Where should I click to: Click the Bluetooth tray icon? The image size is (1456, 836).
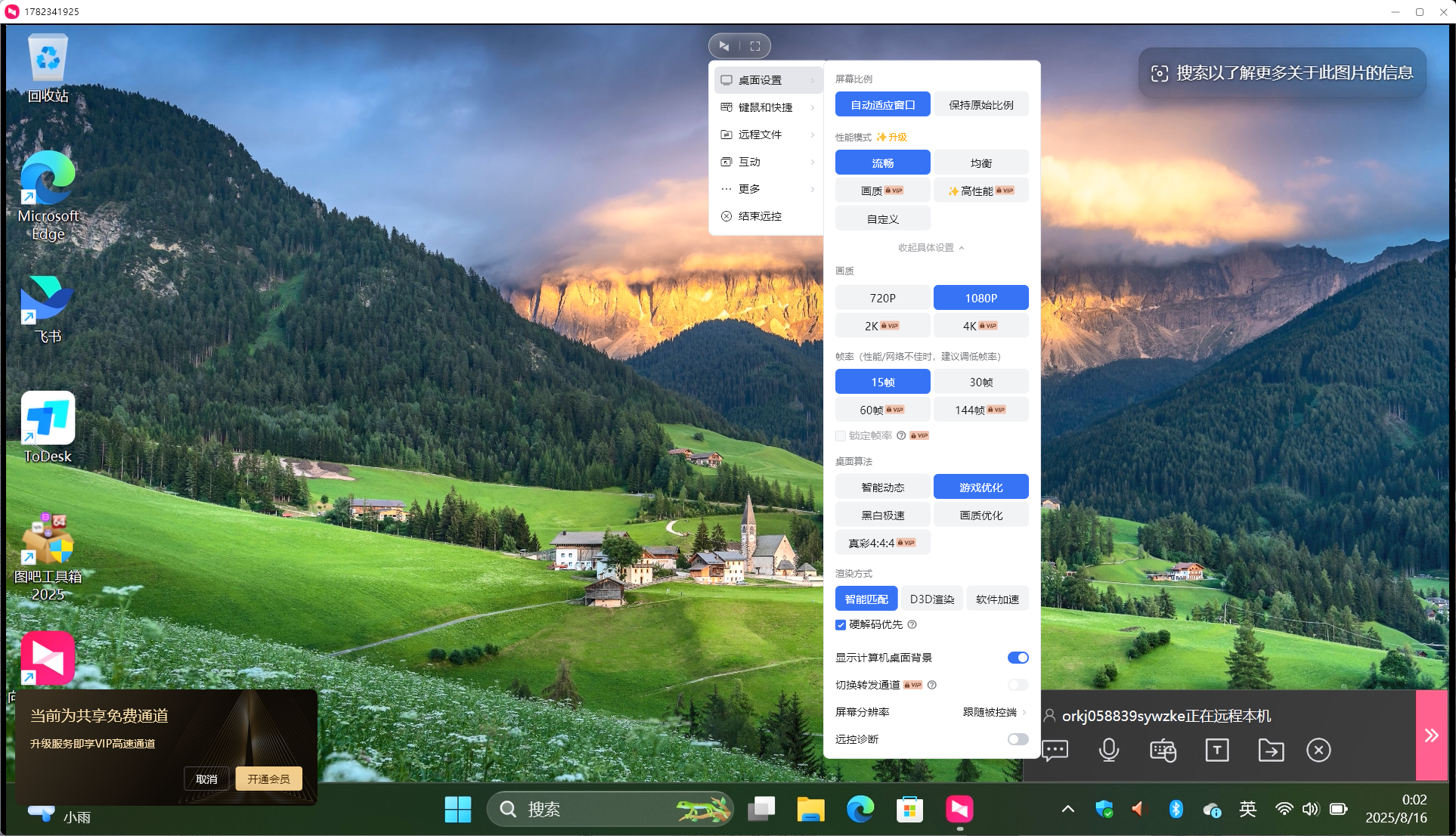tap(1176, 810)
